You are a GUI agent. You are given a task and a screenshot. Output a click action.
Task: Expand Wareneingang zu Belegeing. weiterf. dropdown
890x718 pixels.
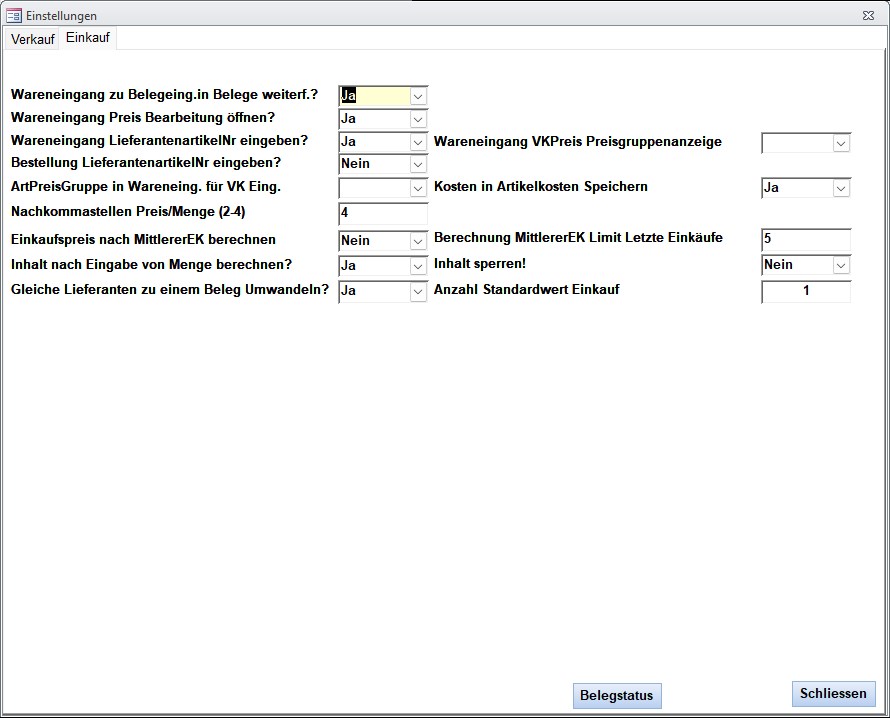419,96
